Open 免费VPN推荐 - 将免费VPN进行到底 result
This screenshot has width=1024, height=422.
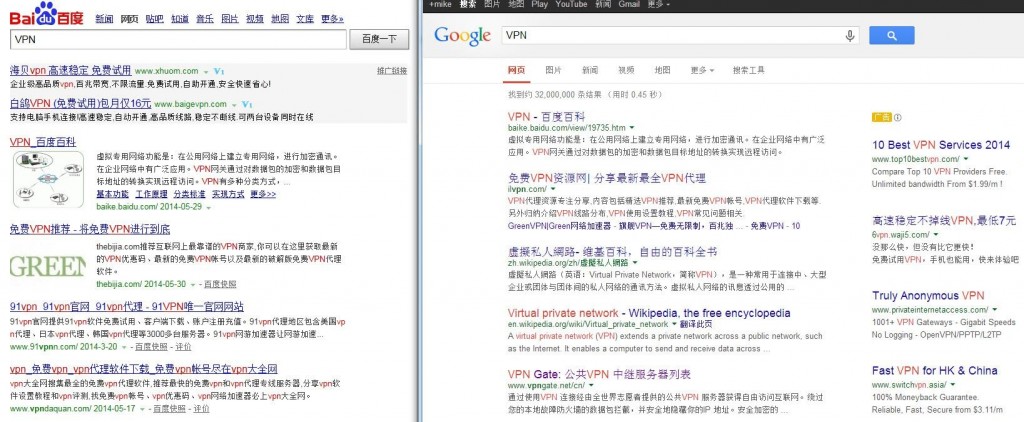point(90,229)
